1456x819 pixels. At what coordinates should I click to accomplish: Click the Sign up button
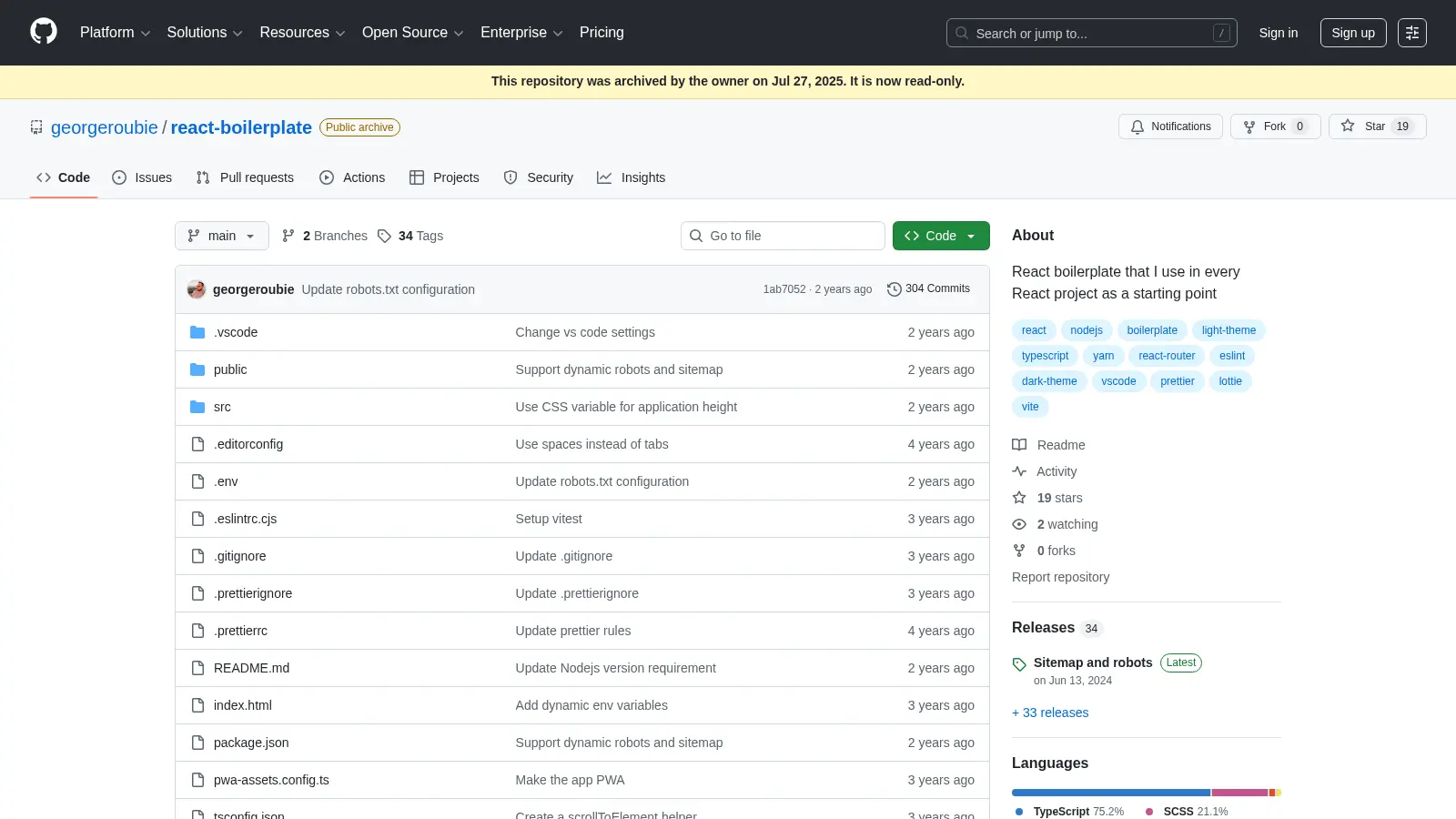(1353, 33)
